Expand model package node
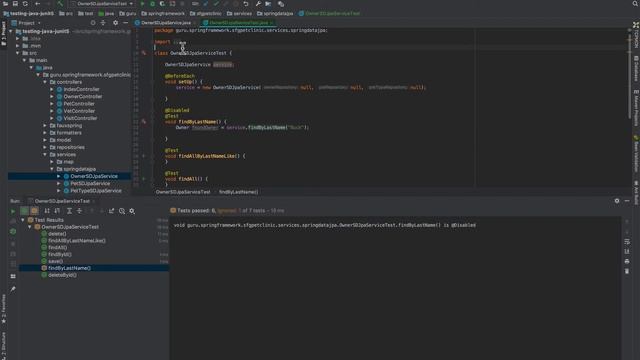640x360 pixels. 45,140
